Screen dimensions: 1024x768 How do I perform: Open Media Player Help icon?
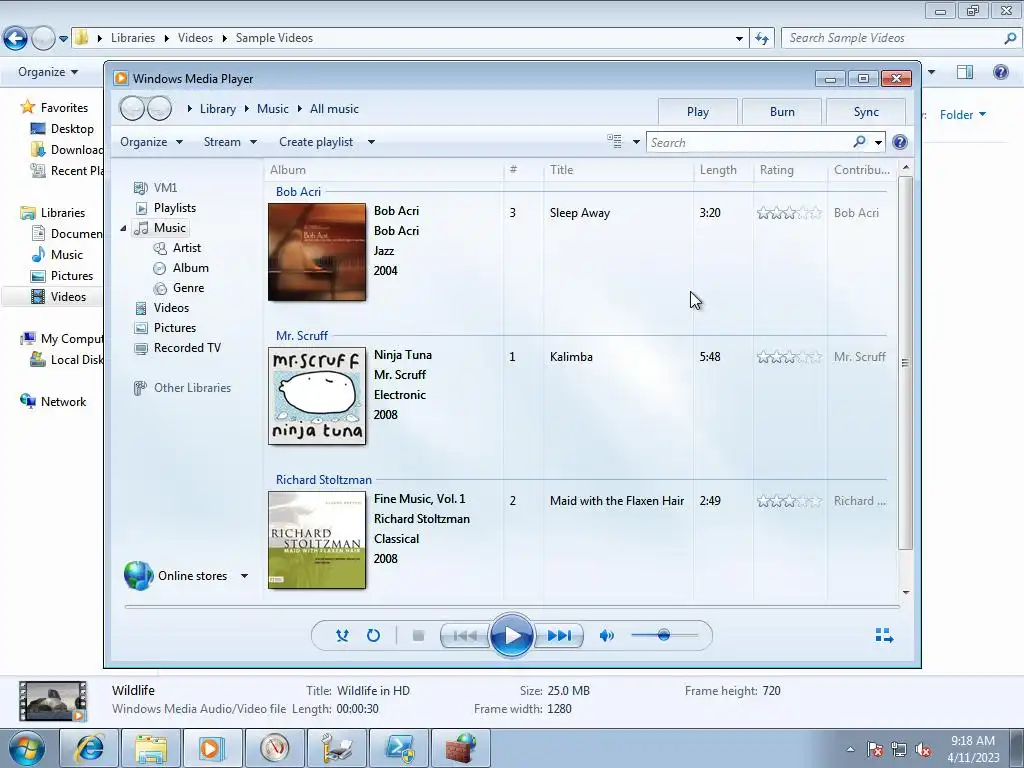900,142
